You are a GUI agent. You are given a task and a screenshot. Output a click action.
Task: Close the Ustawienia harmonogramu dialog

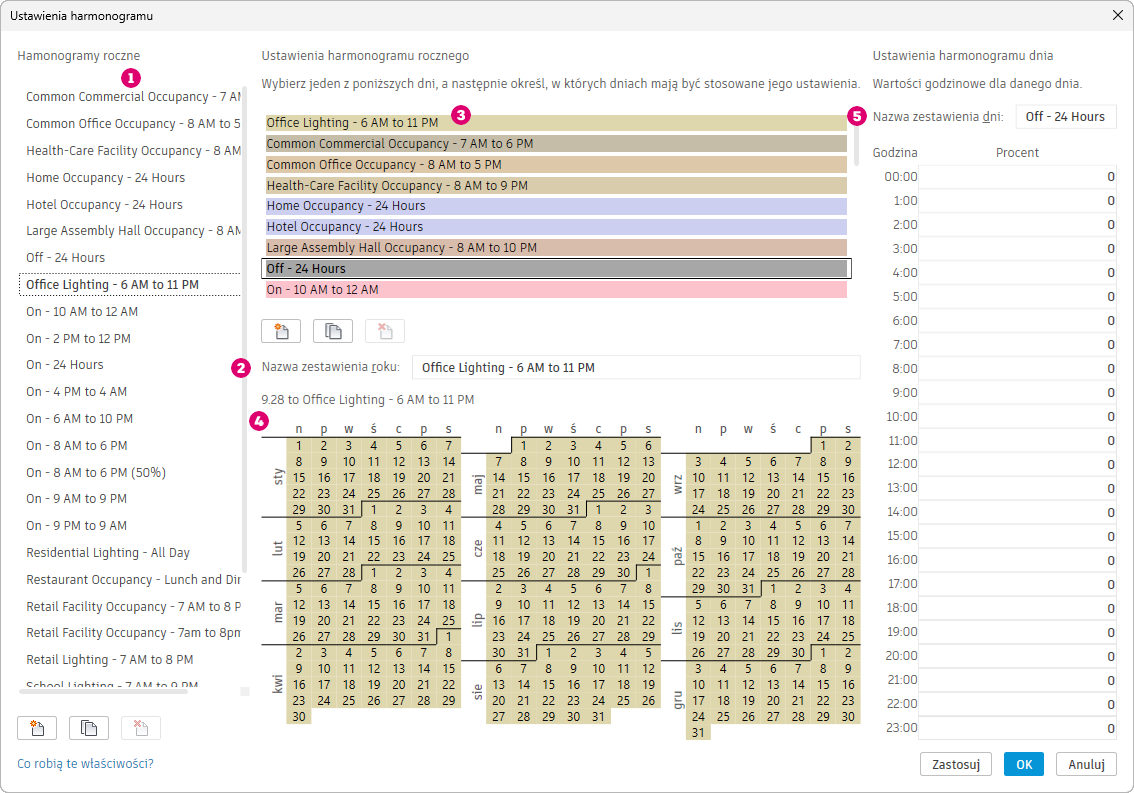[x=1117, y=15]
